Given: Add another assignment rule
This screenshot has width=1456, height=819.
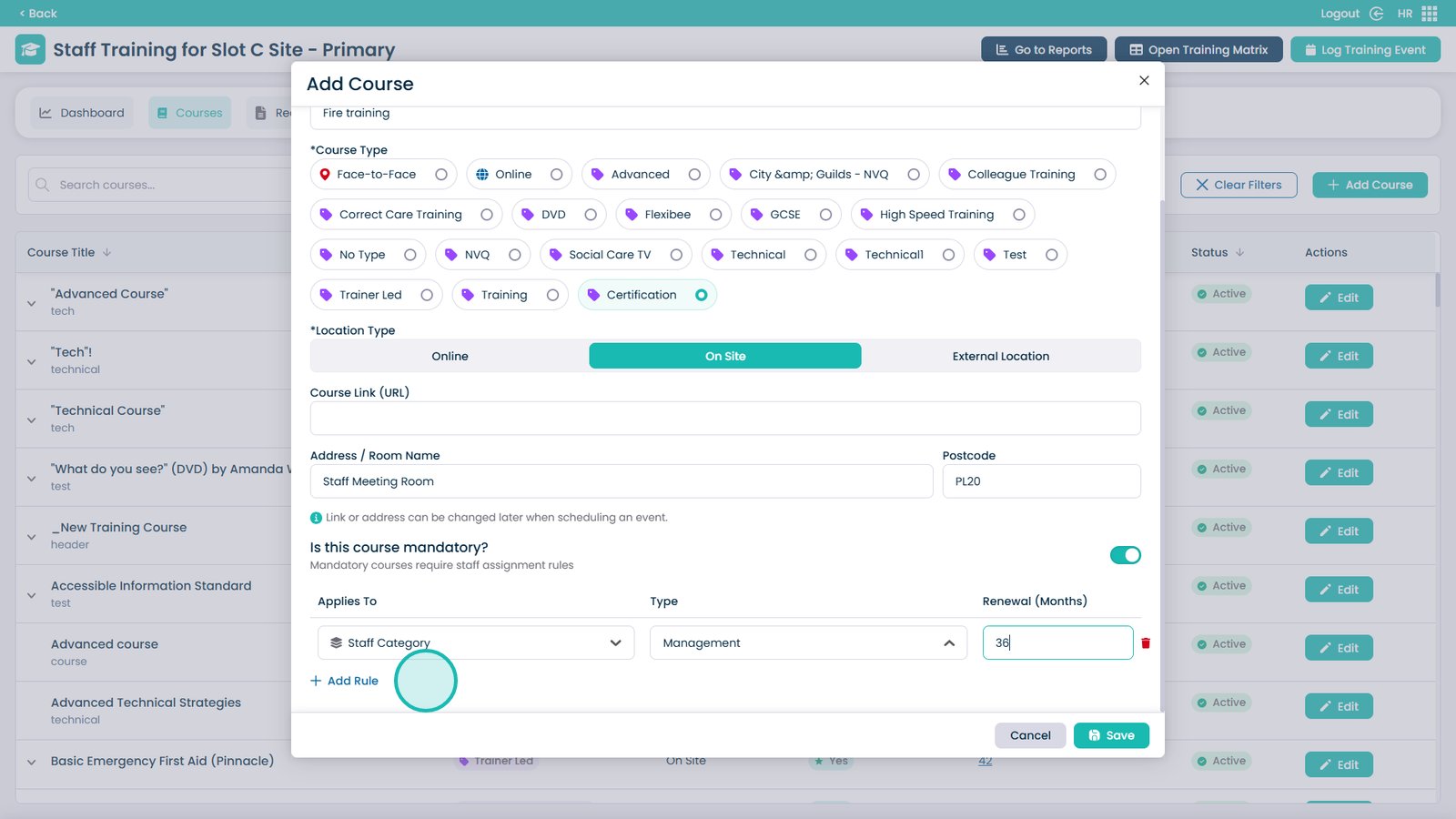Looking at the screenshot, I should point(344,681).
